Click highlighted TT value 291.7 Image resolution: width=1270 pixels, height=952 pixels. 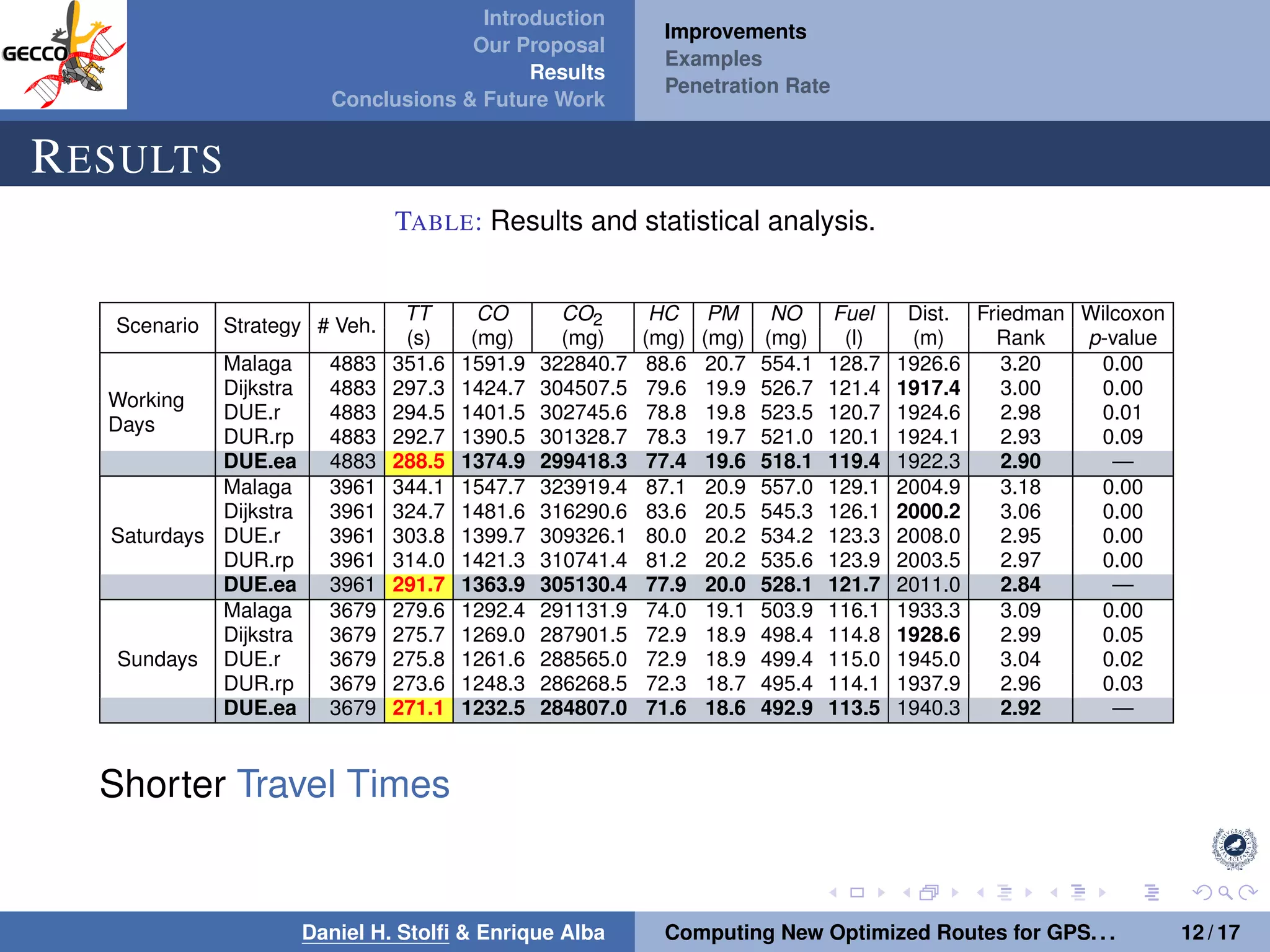pyautogui.click(x=419, y=585)
